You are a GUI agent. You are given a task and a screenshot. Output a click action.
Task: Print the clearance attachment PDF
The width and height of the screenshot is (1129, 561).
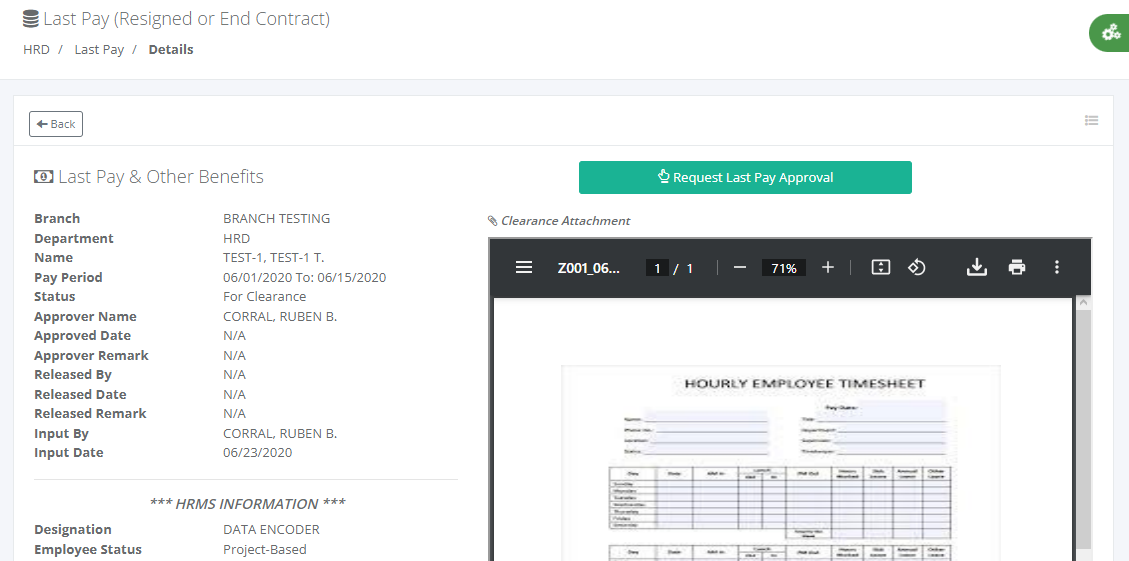coord(1017,268)
